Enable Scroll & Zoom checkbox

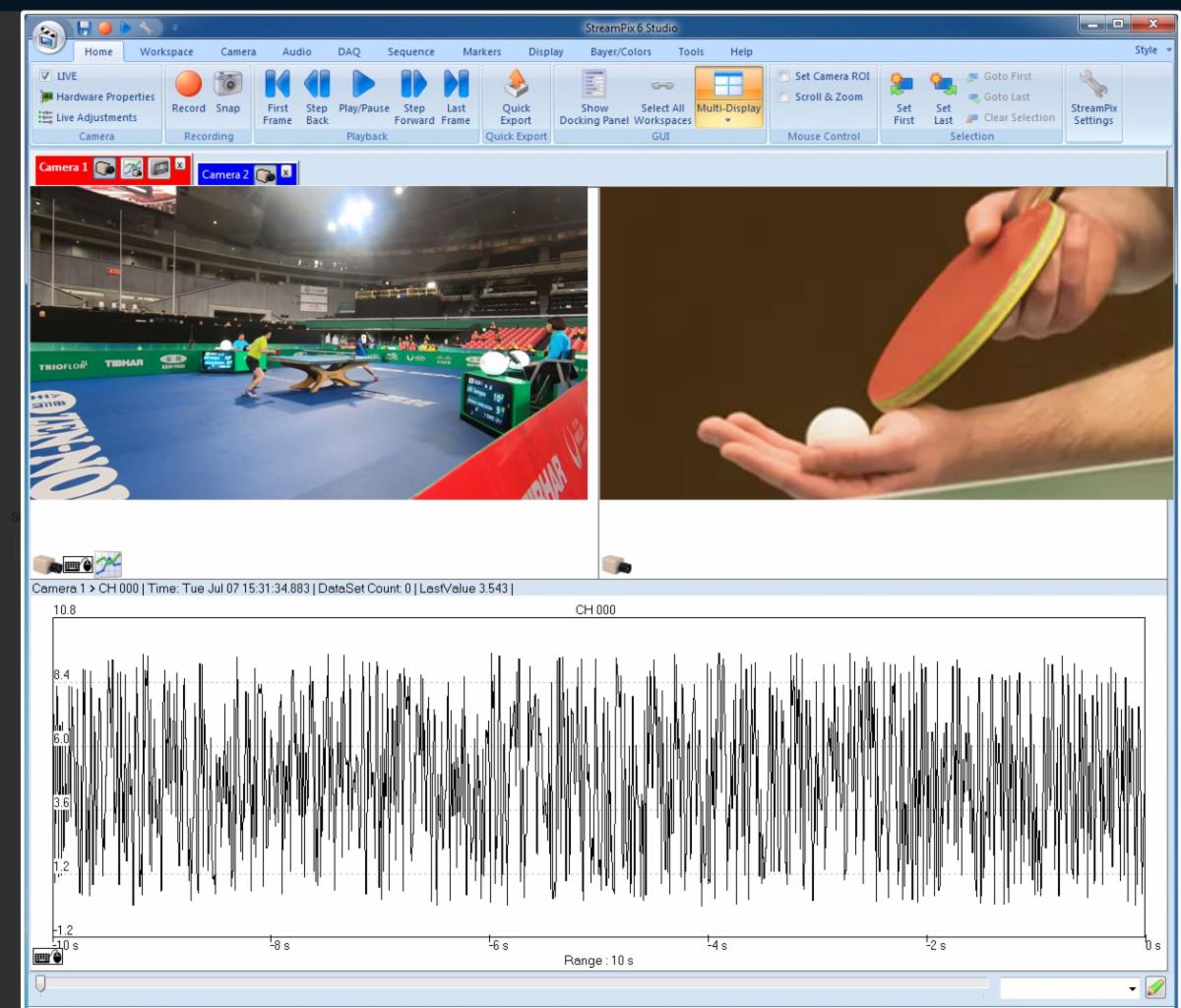coord(783,96)
